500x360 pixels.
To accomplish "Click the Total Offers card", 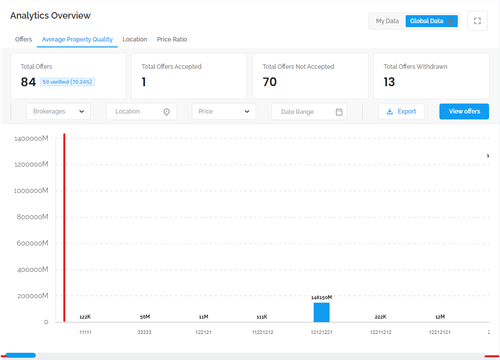I will (x=68, y=76).
